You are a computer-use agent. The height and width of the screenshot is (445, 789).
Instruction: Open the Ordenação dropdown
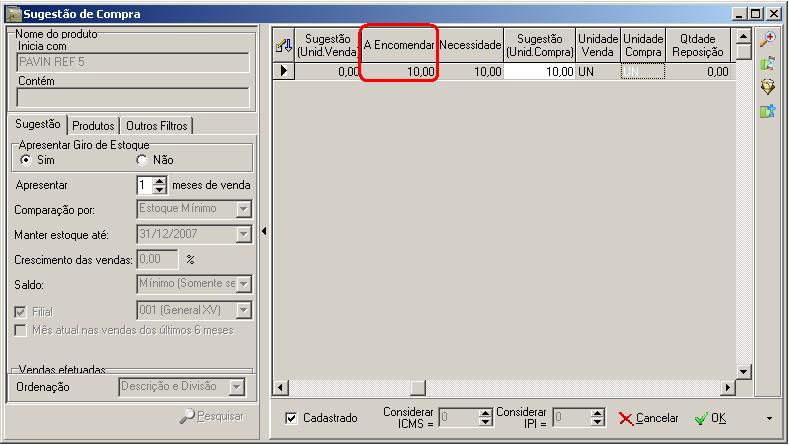[x=236, y=387]
